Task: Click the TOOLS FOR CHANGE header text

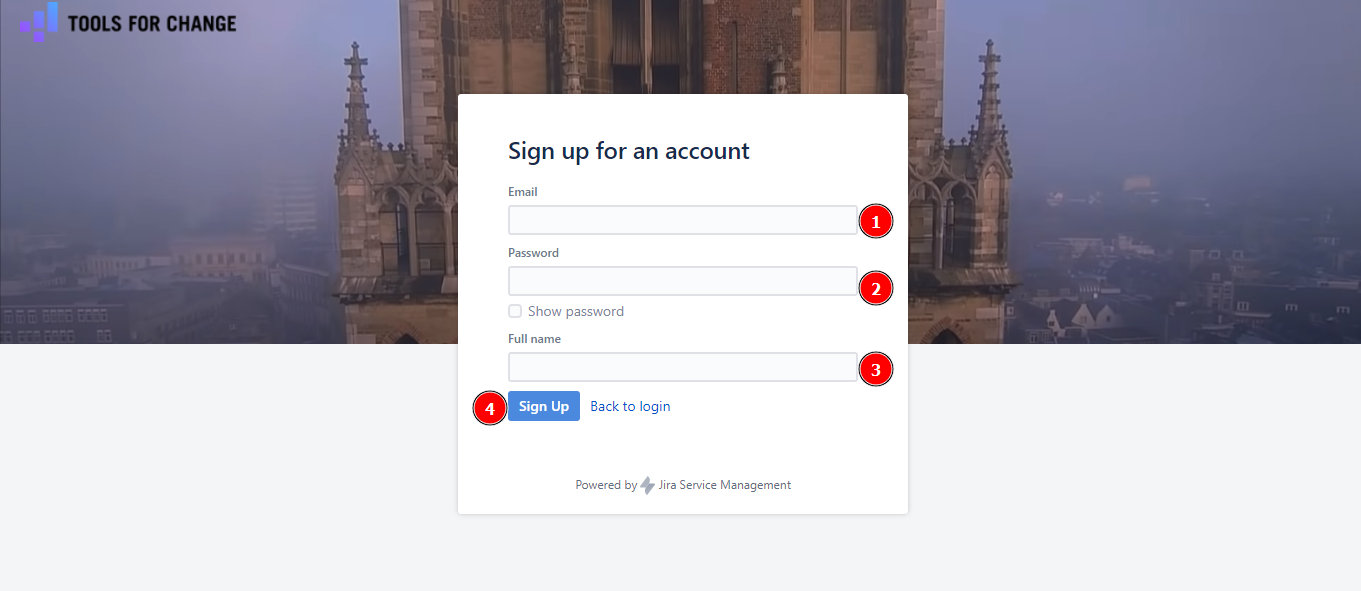Action: click(x=152, y=23)
